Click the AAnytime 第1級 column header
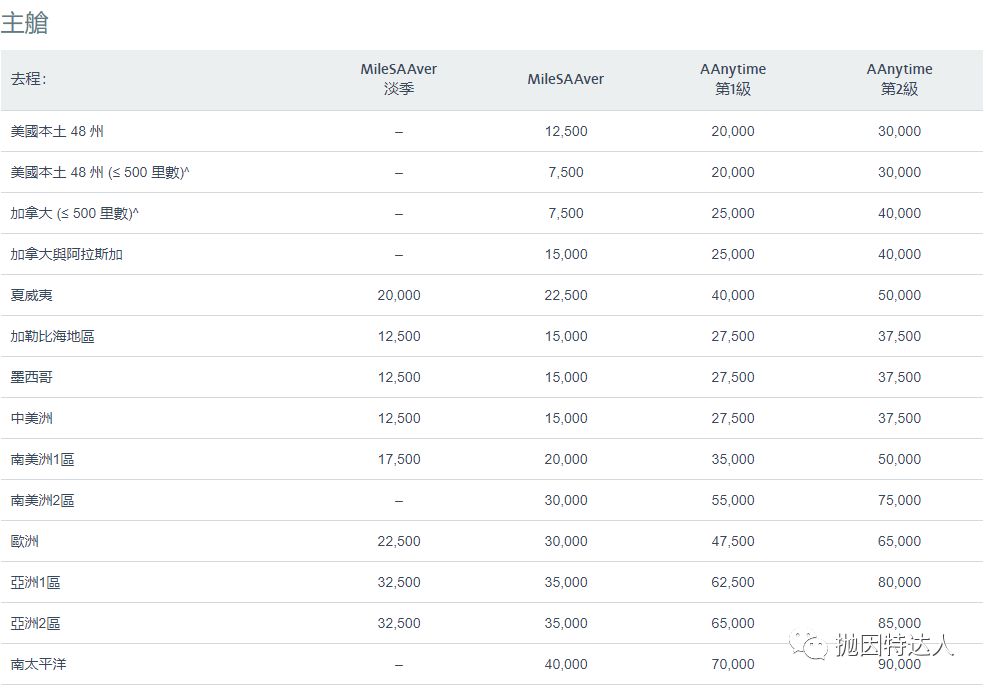The height and width of the screenshot is (688, 986). (733, 79)
